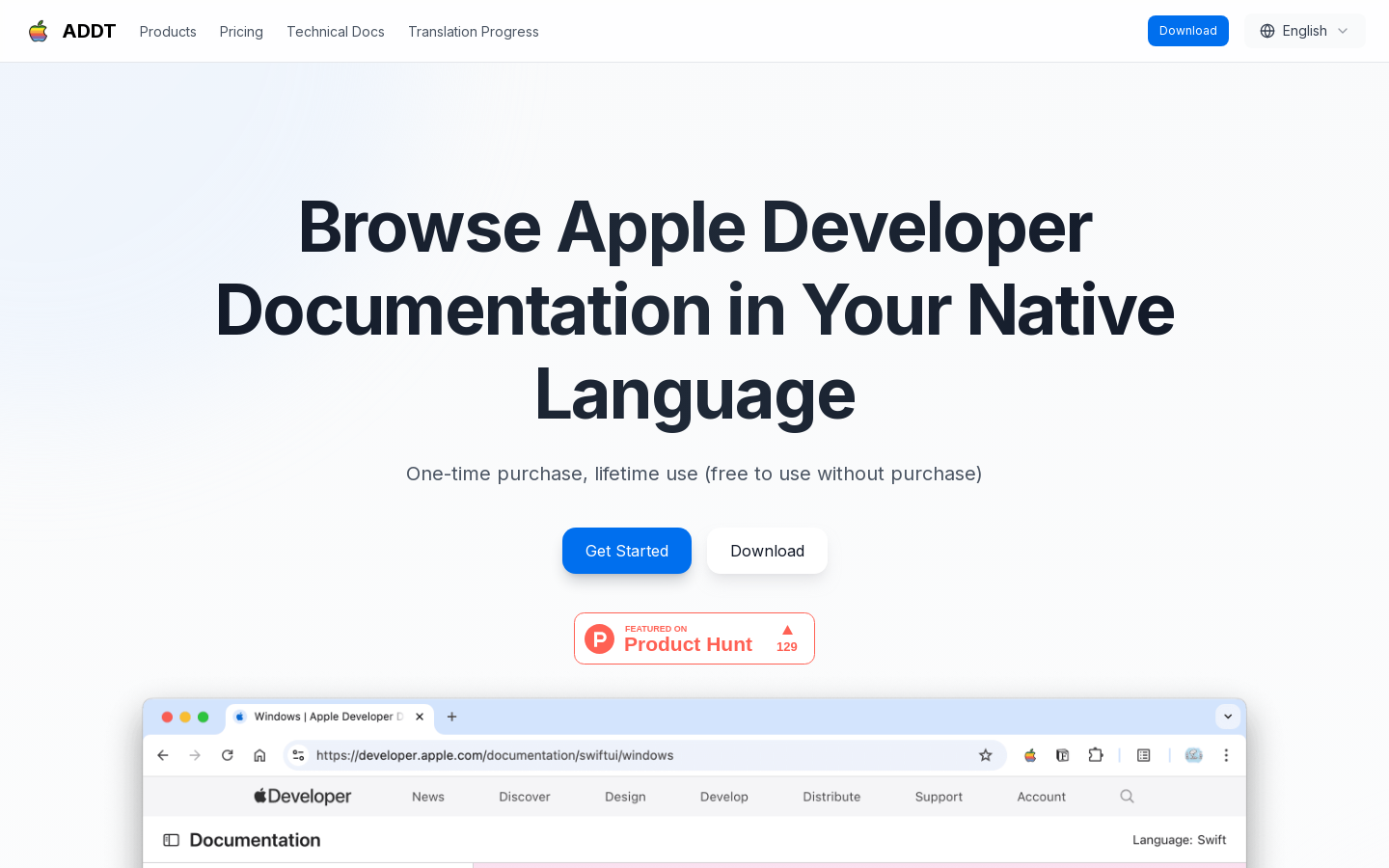This screenshot has height=868, width=1389.
Task: Click the profile avatar in browser toolbar
Action: tap(1194, 755)
